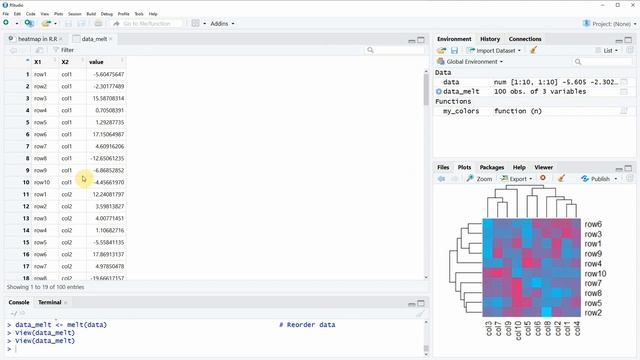Switch to the Files tab
The image size is (640, 360).
click(x=443, y=167)
